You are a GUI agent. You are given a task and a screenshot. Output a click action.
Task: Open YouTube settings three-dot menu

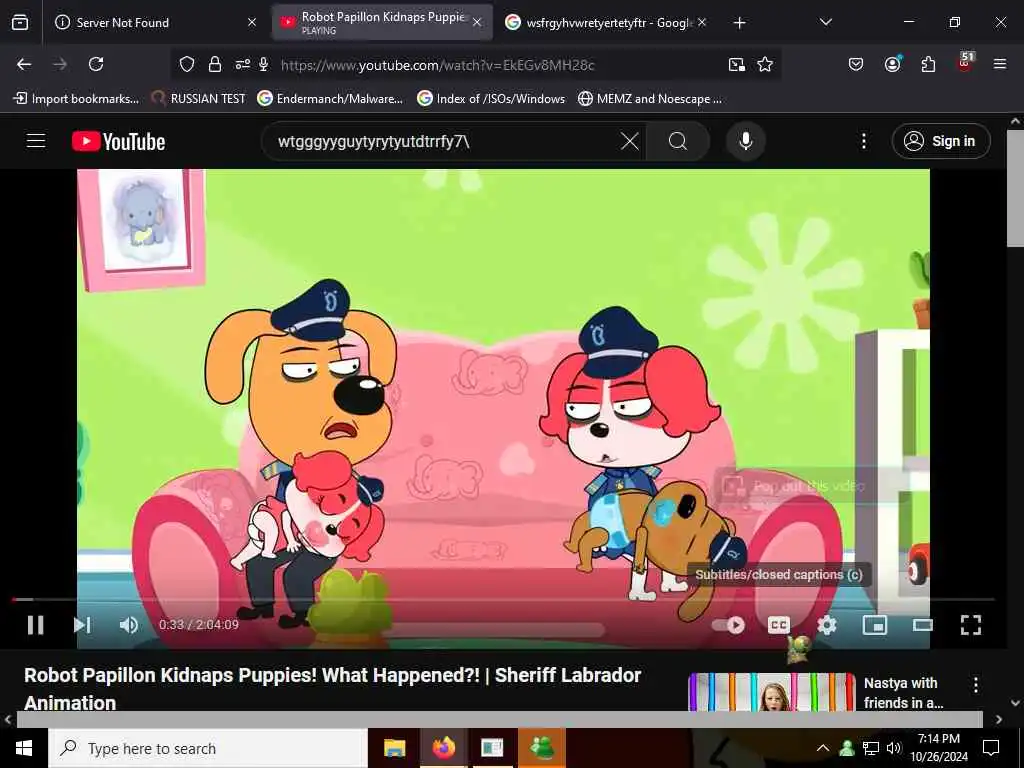click(863, 141)
